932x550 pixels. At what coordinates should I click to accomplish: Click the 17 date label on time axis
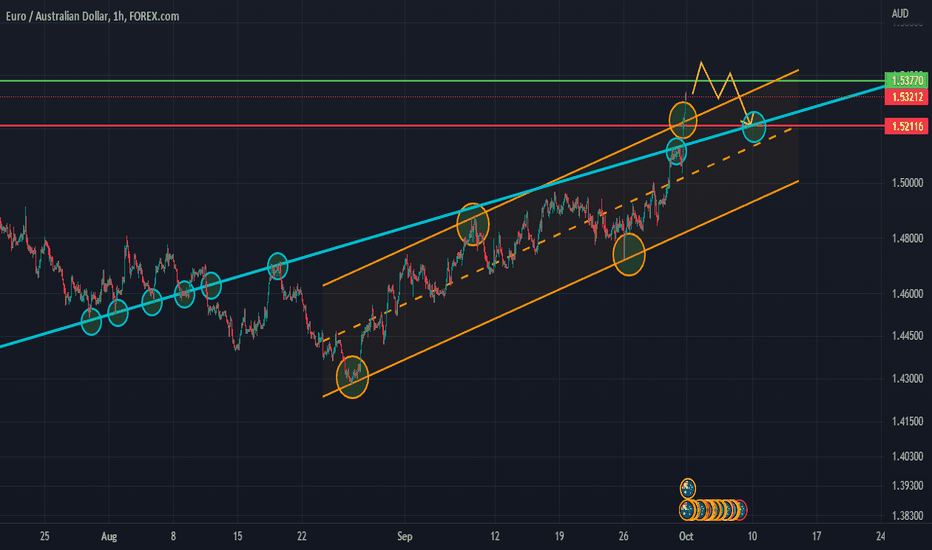pos(816,536)
